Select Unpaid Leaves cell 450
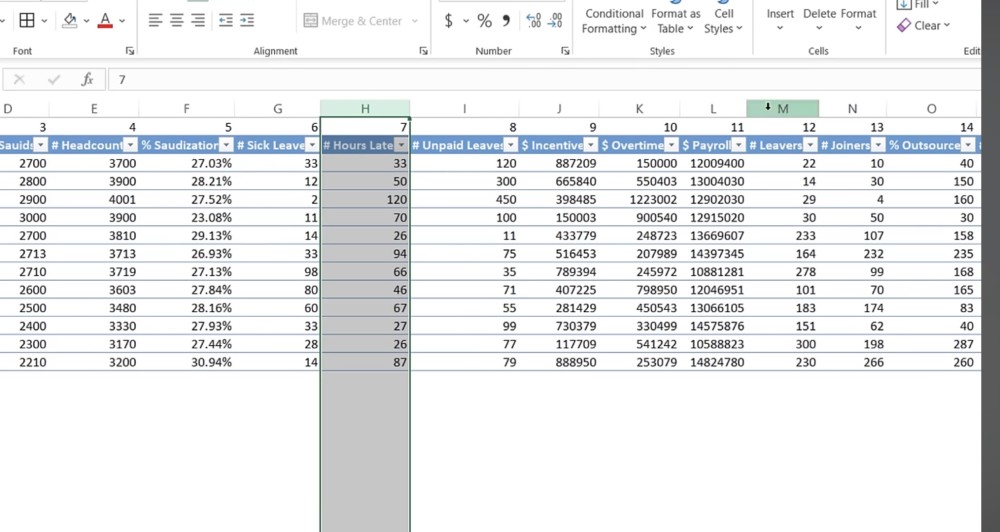The width and height of the screenshot is (1000, 532). pos(464,200)
